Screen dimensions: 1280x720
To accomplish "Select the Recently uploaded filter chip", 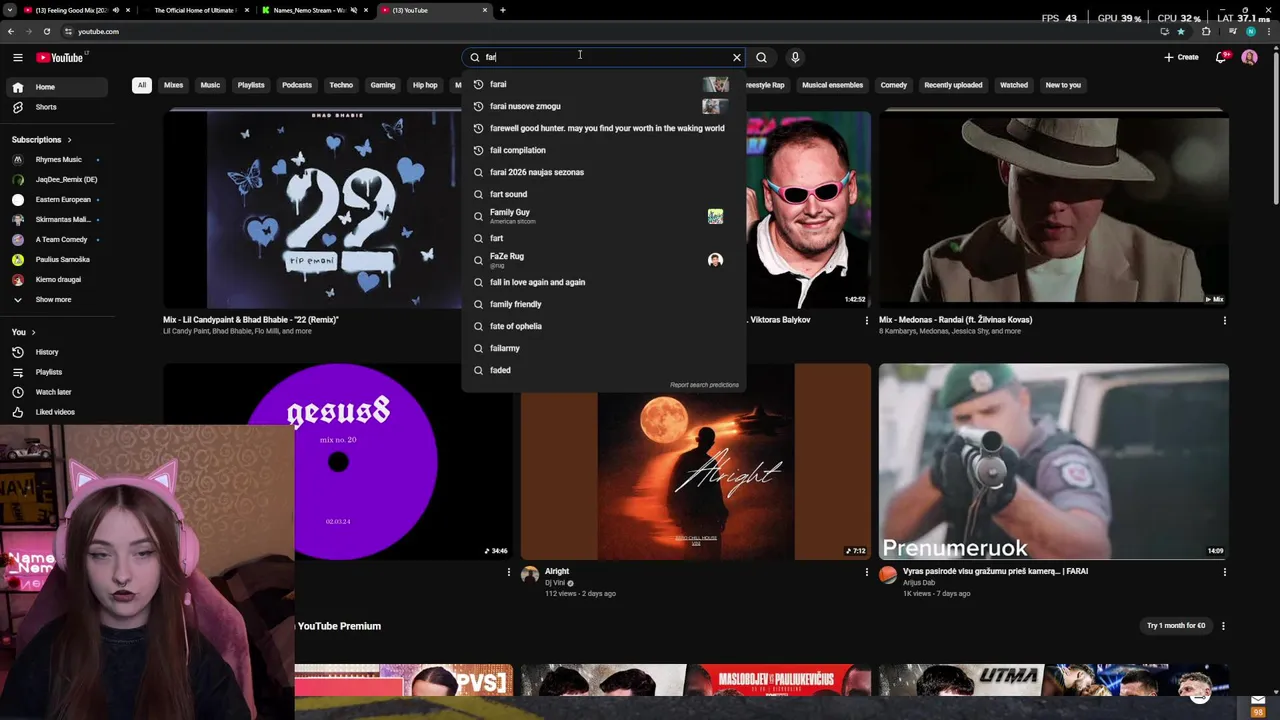I will point(953,85).
